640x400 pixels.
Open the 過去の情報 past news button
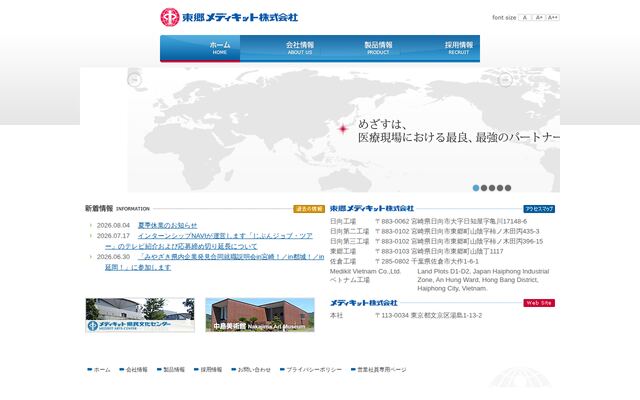point(309,209)
